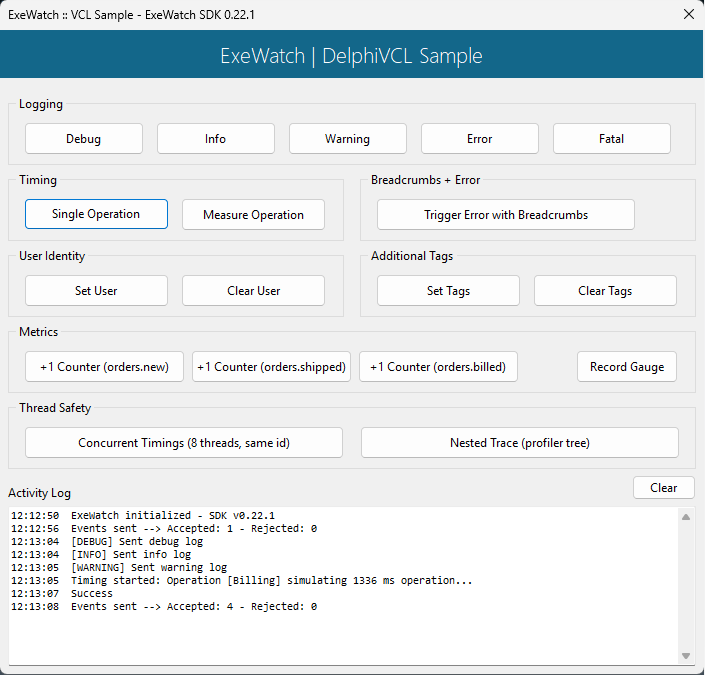Click the Info logging button
Viewport: 705px width, 675px height.
(x=216, y=139)
